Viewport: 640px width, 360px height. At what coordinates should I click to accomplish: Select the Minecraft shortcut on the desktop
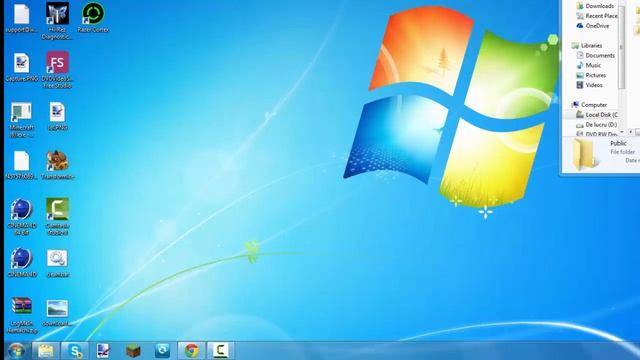pyautogui.click(x=21, y=120)
